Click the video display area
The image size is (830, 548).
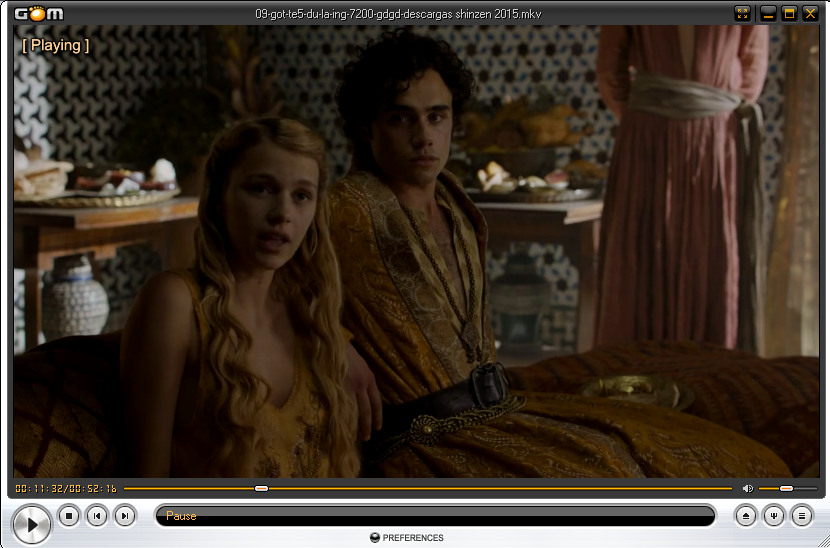[x=416, y=251]
